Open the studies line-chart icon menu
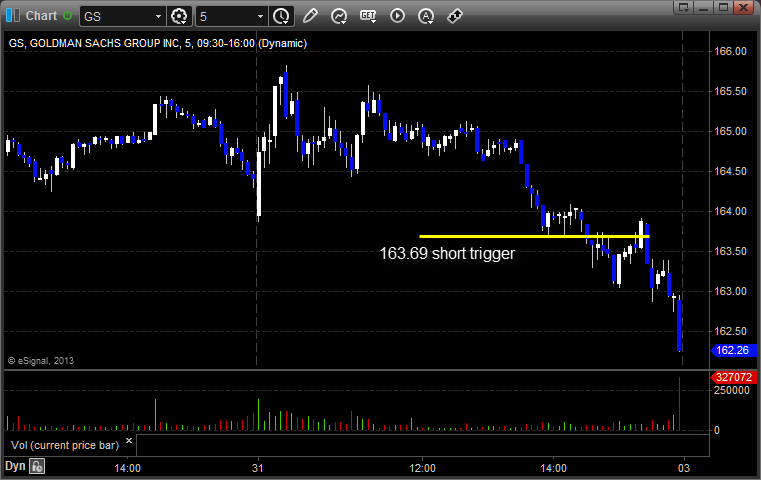 pos(339,16)
